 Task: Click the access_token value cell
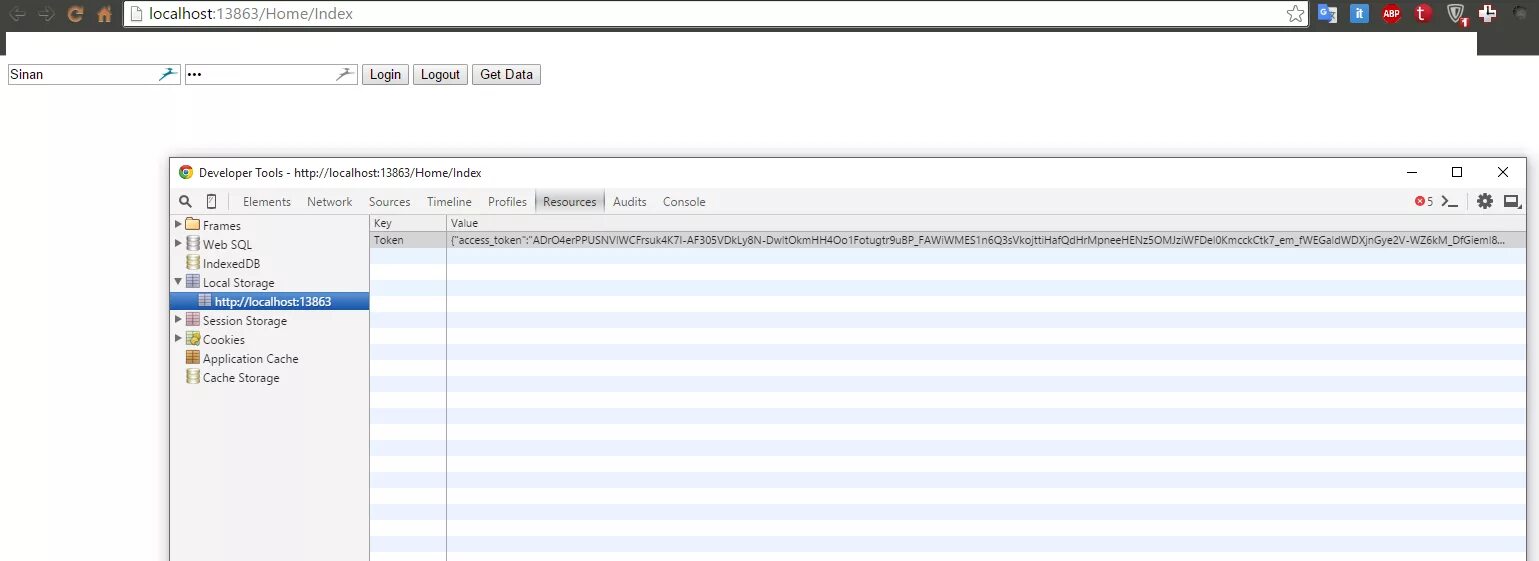click(x=986, y=240)
